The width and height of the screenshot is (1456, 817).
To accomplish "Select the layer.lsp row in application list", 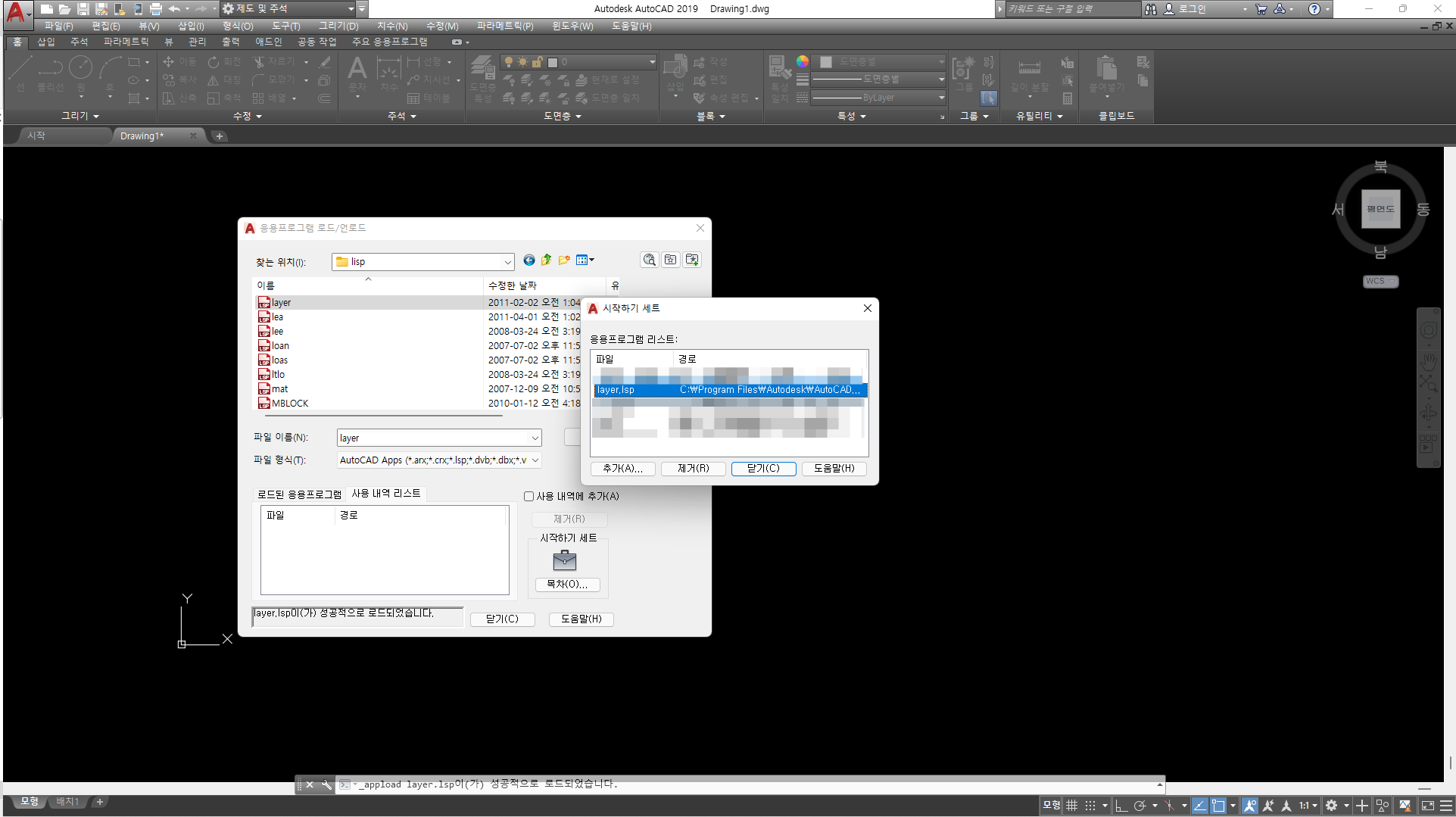I will 730,390.
